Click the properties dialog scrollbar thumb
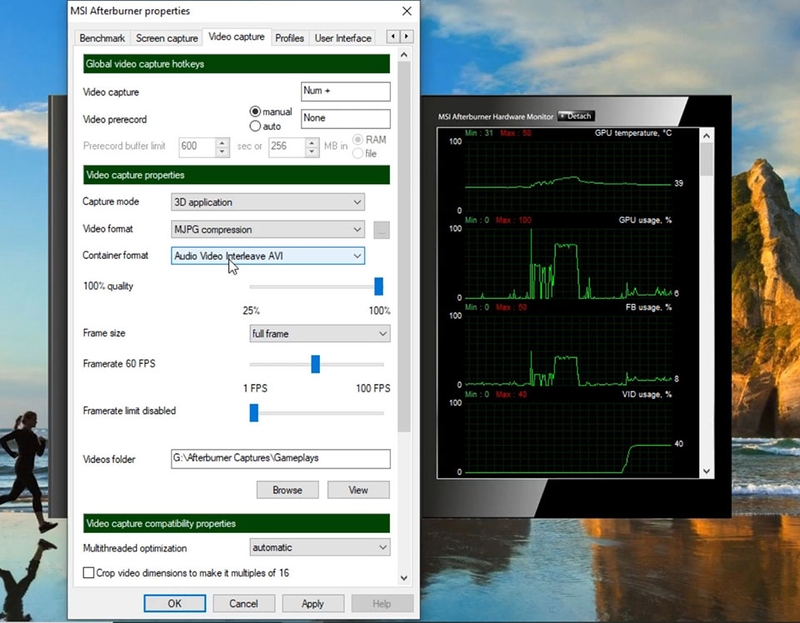 click(404, 246)
